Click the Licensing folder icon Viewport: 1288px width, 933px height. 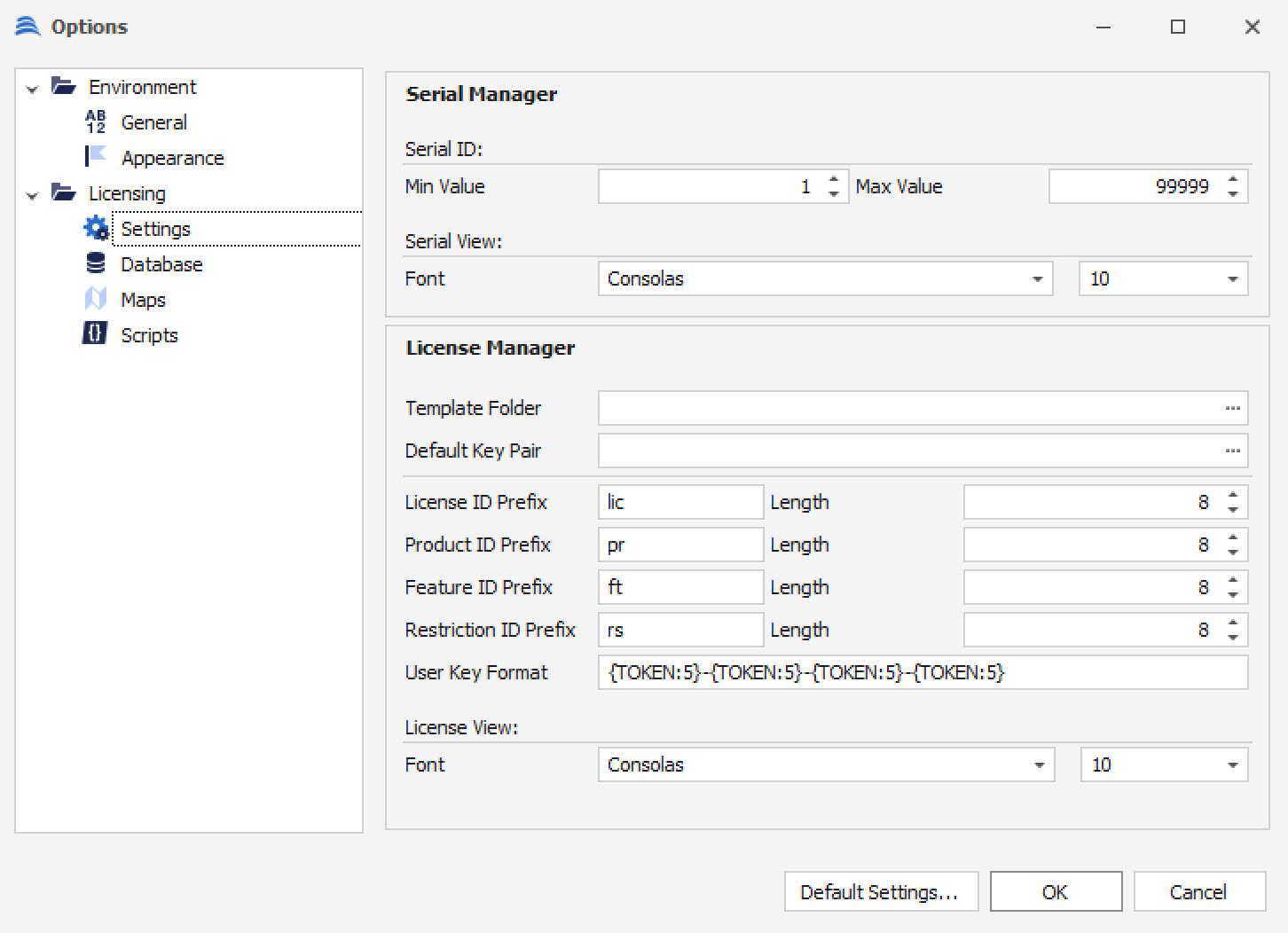(64, 192)
